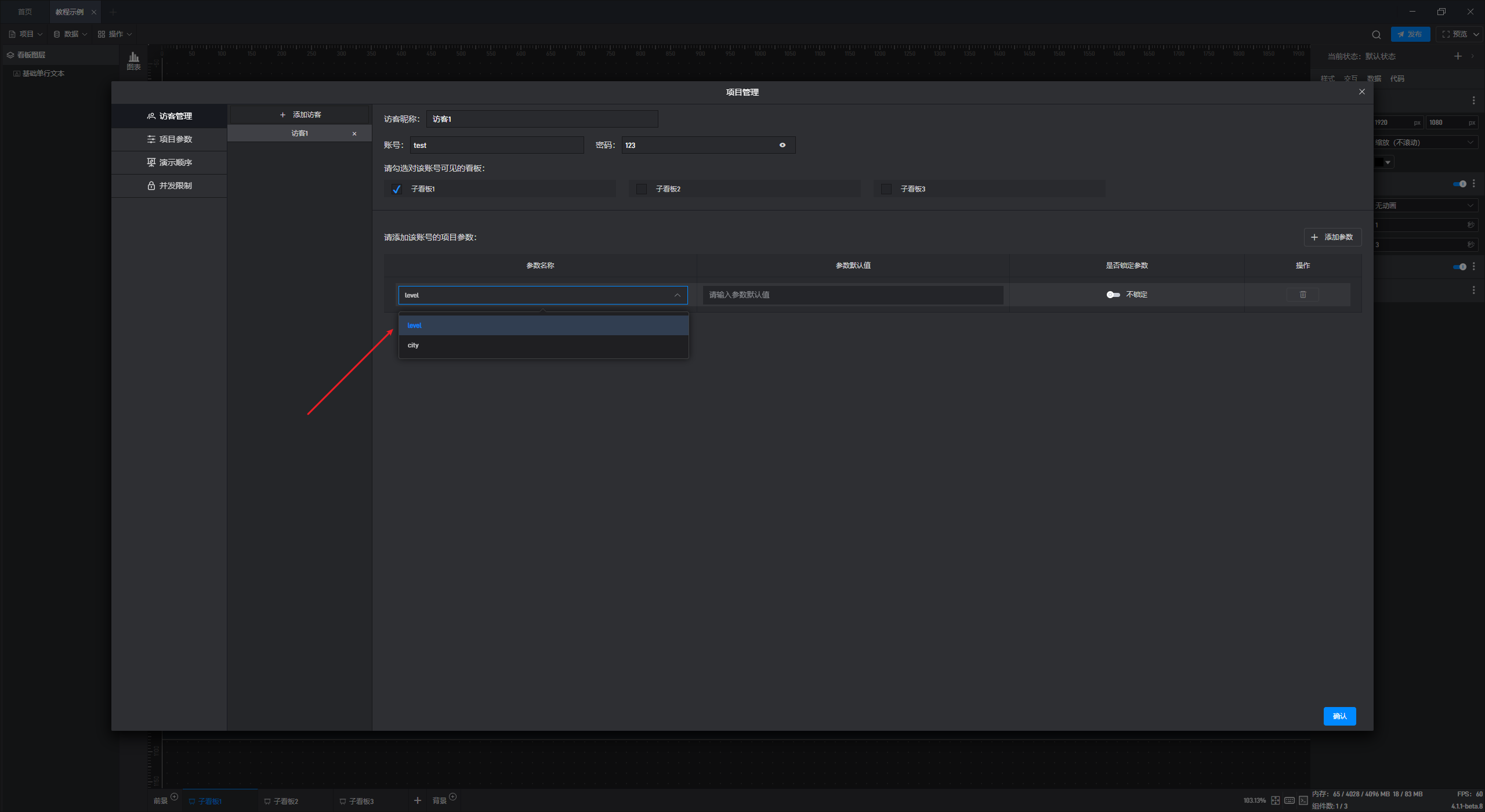Screen dimensions: 1485x812
Task: Open the 操作 menu
Action: (x=115, y=34)
